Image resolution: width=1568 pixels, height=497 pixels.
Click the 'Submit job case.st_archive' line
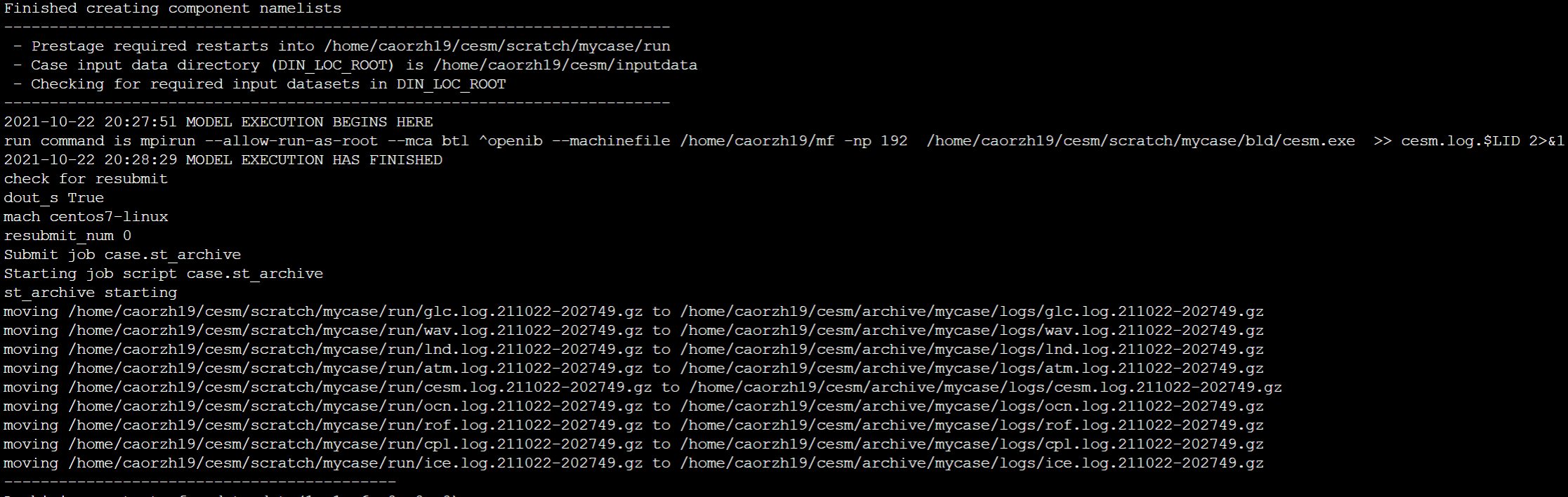click(x=122, y=255)
